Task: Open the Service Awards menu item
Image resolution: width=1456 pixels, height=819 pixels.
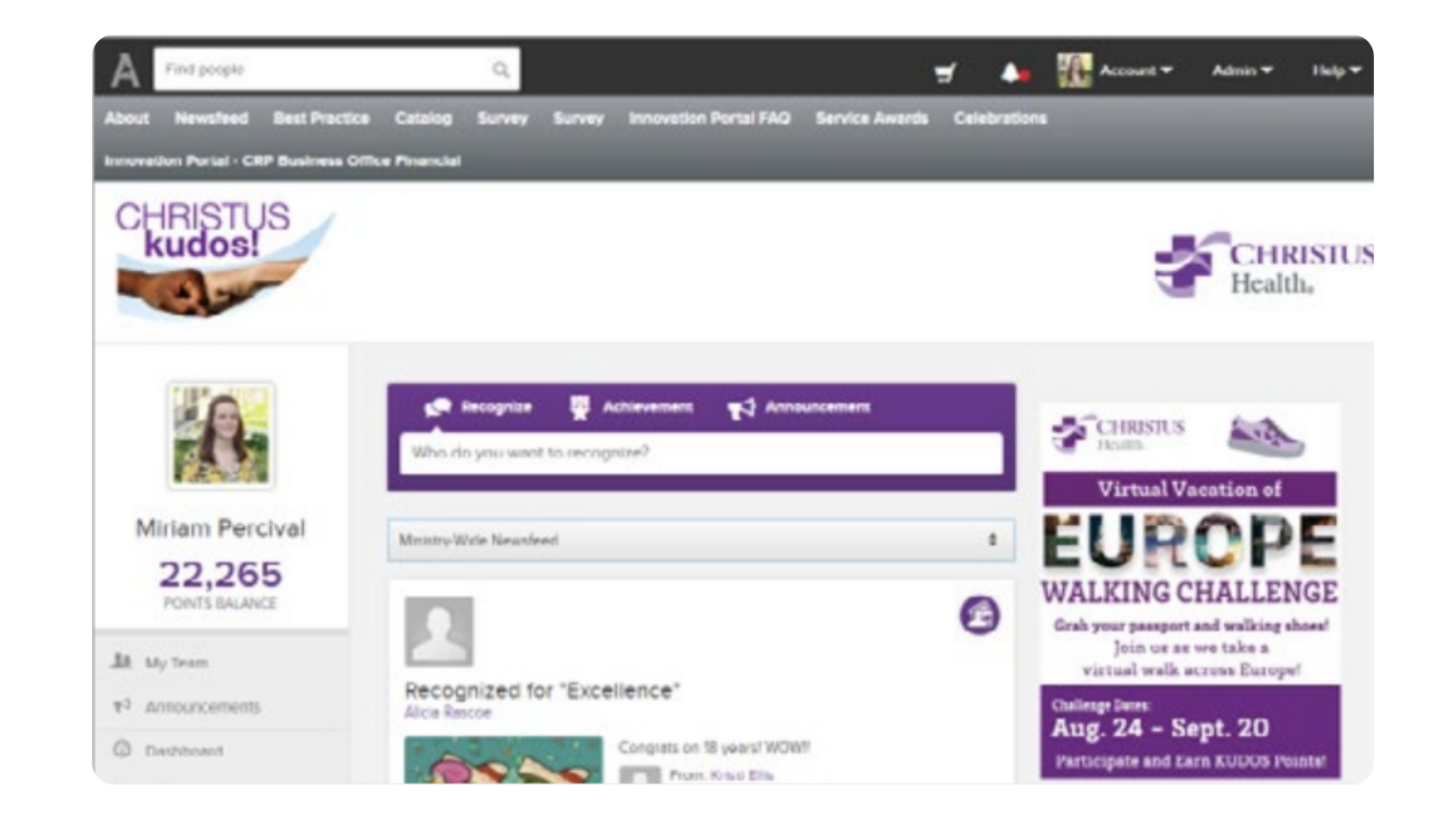Action: (871, 118)
